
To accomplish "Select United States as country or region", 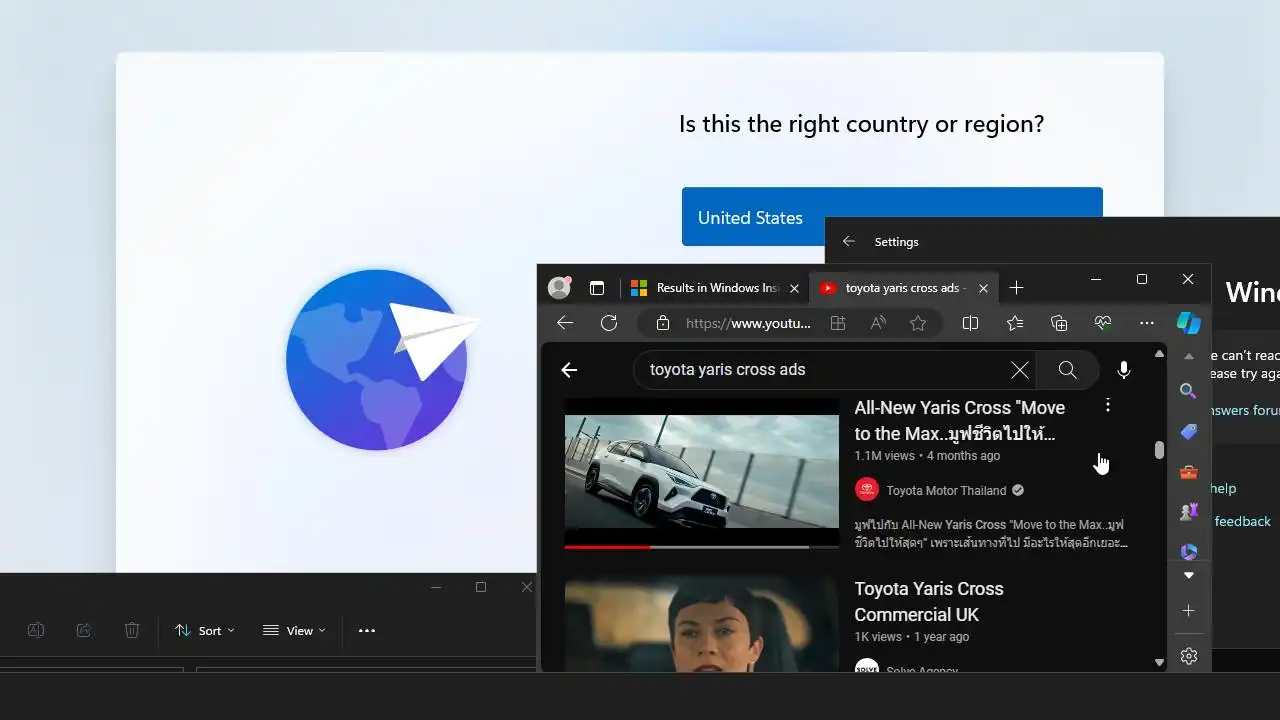I will point(892,216).
